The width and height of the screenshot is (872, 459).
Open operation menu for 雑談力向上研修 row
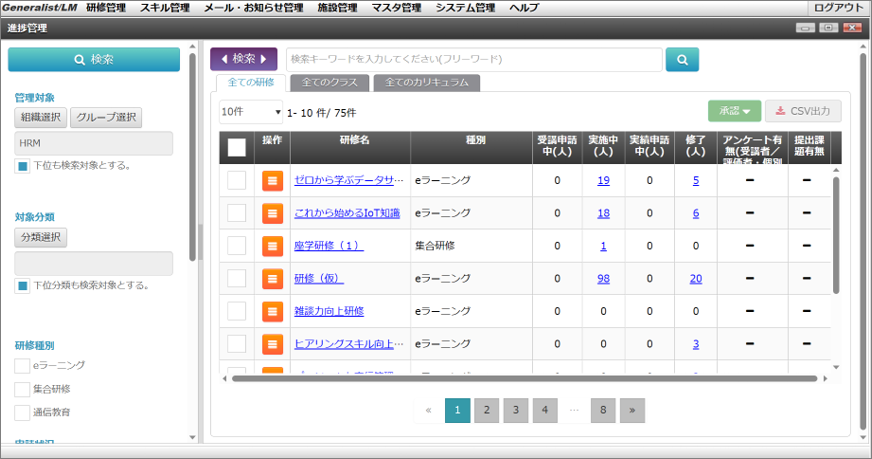[272, 312]
